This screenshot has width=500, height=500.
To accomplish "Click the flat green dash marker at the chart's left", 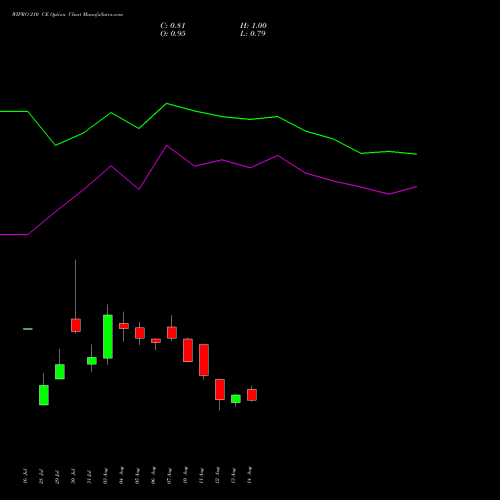I will tap(28, 329).
